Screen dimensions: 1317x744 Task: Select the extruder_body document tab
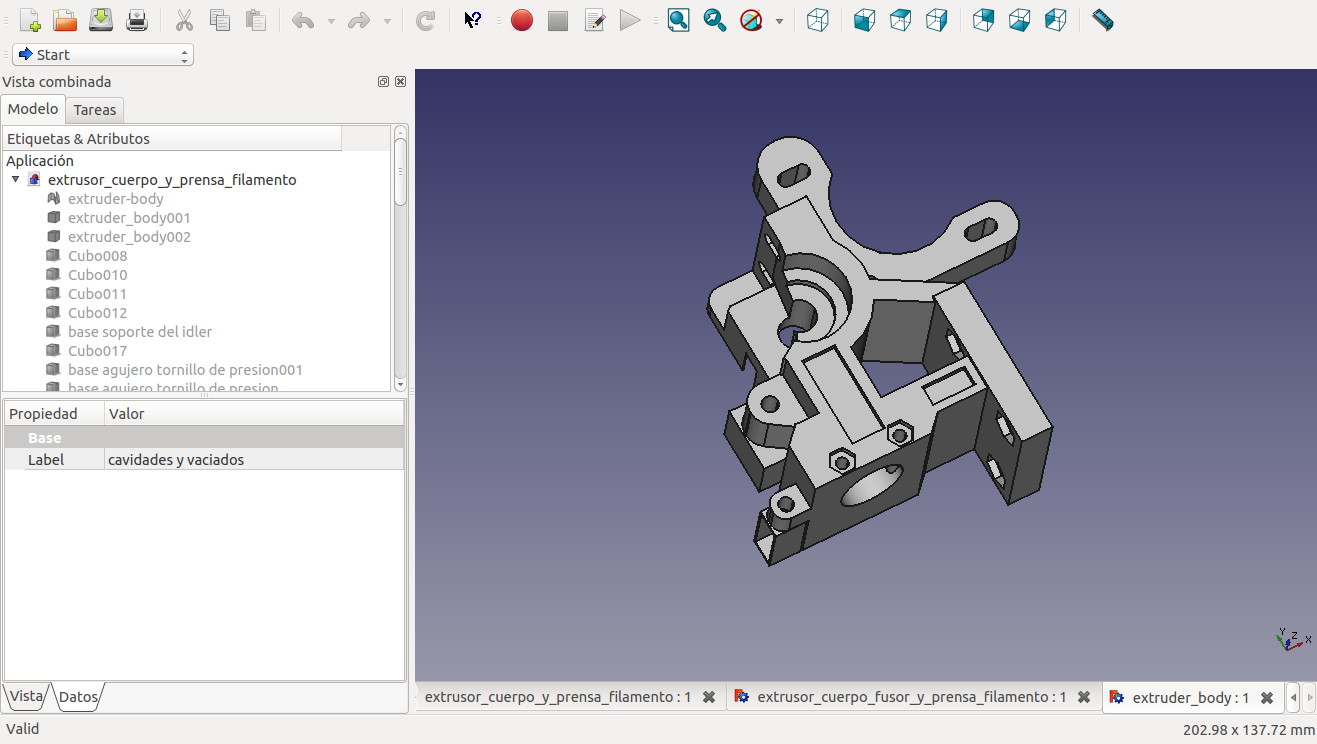[x=1189, y=697]
